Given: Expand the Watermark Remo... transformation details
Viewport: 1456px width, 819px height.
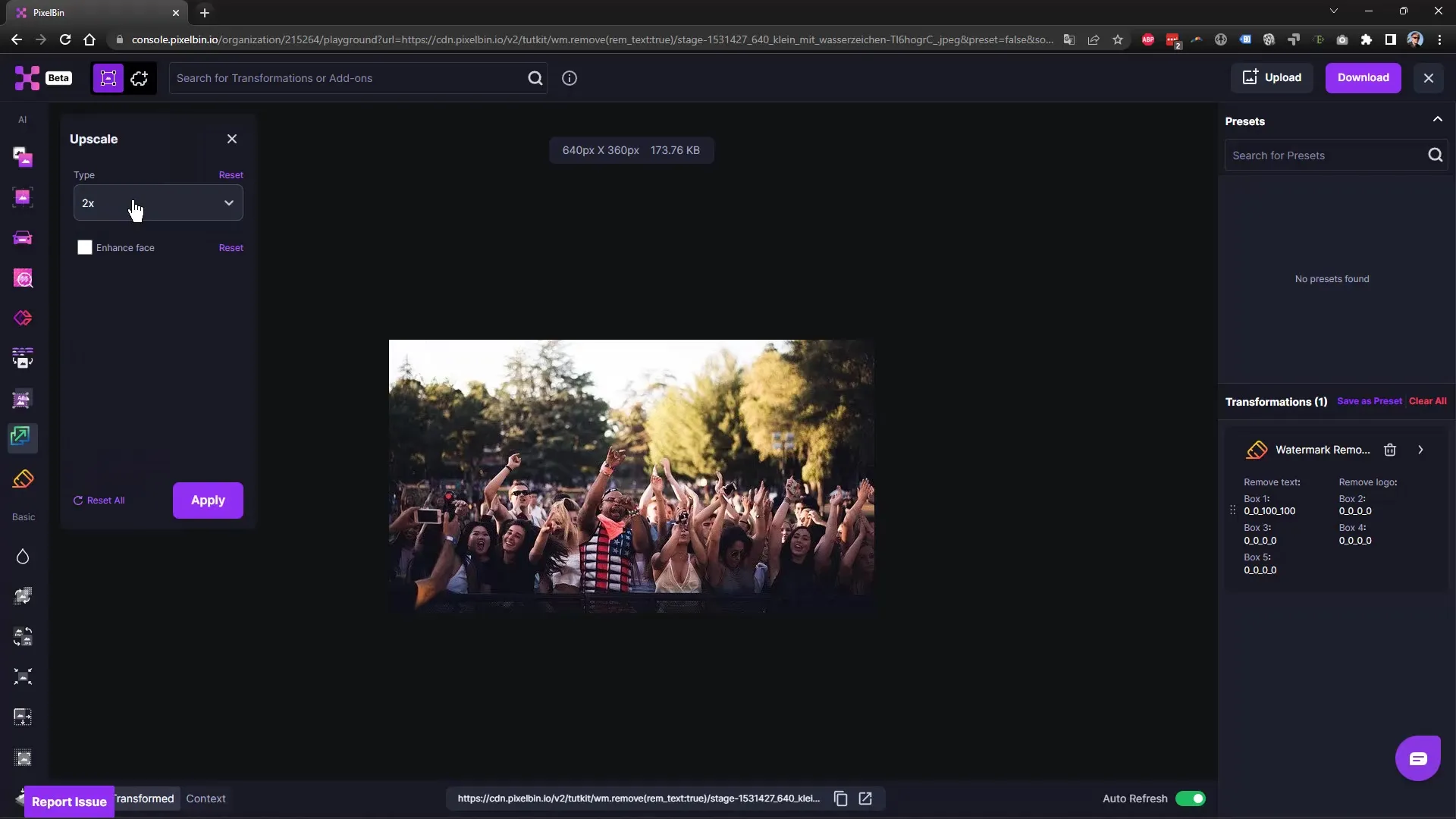Looking at the screenshot, I should [1421, 450].
